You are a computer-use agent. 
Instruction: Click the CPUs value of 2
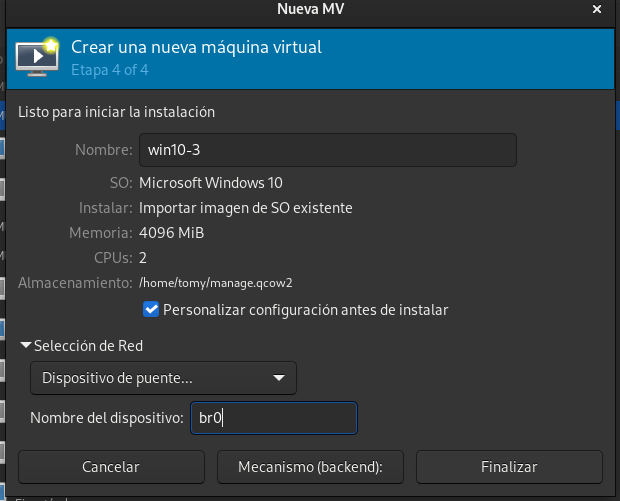pyautogui.click(x=143, y=258)
